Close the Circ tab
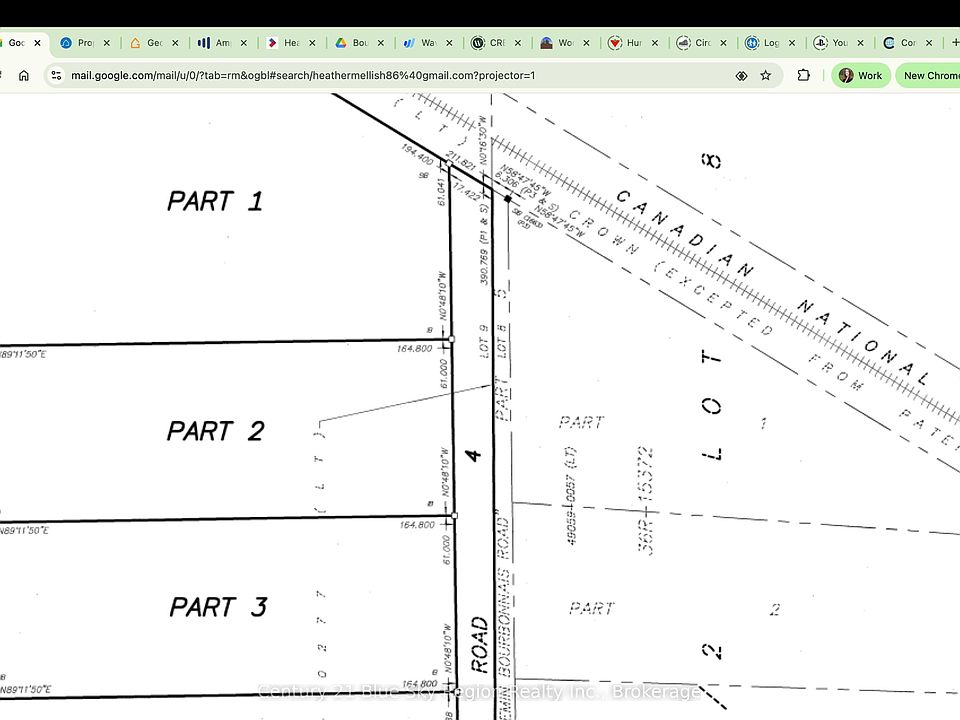This screenshot has height=720, width=960. [724, 43]
